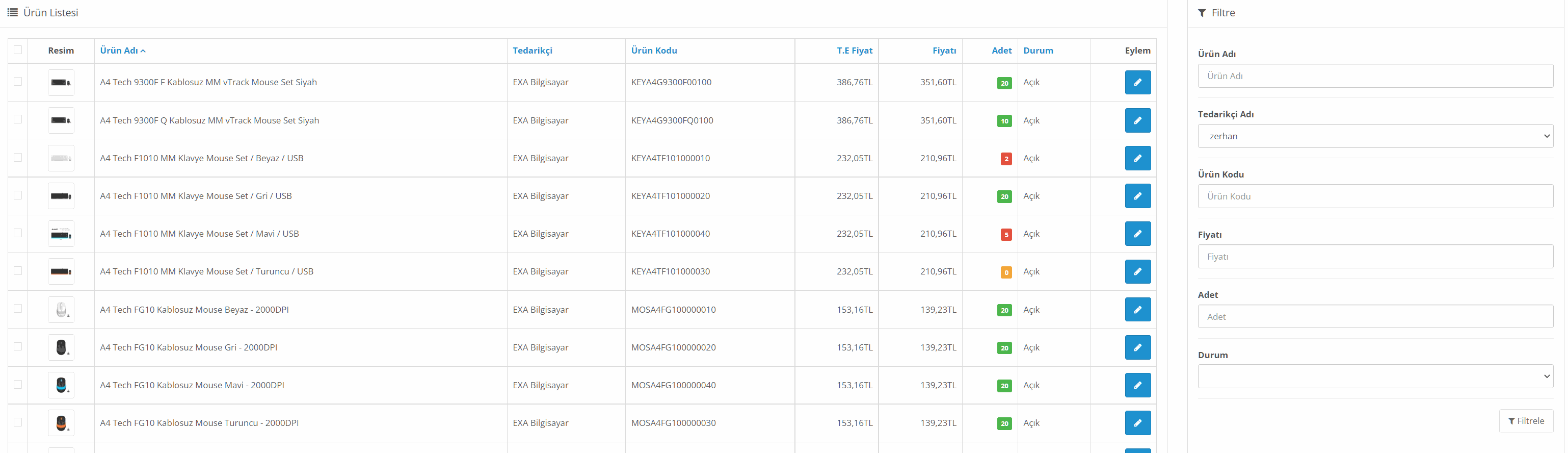Screen dimensions: 1568x453
Task: Edit the F1010 Beyaz / USB product
Action: [x=1137, y=158]
